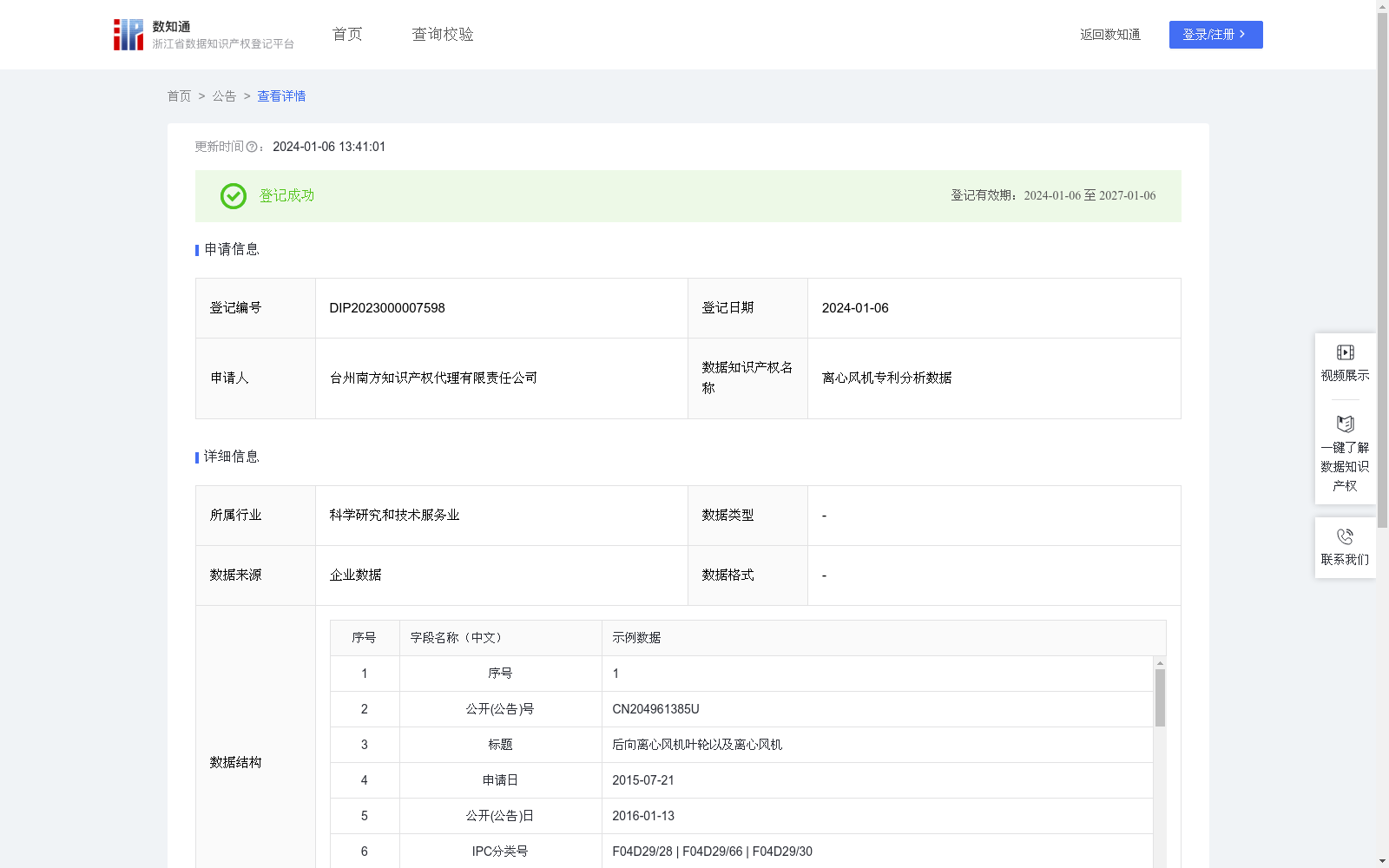
Task: Click the 申请人 label cell
Action: point(255,378)
